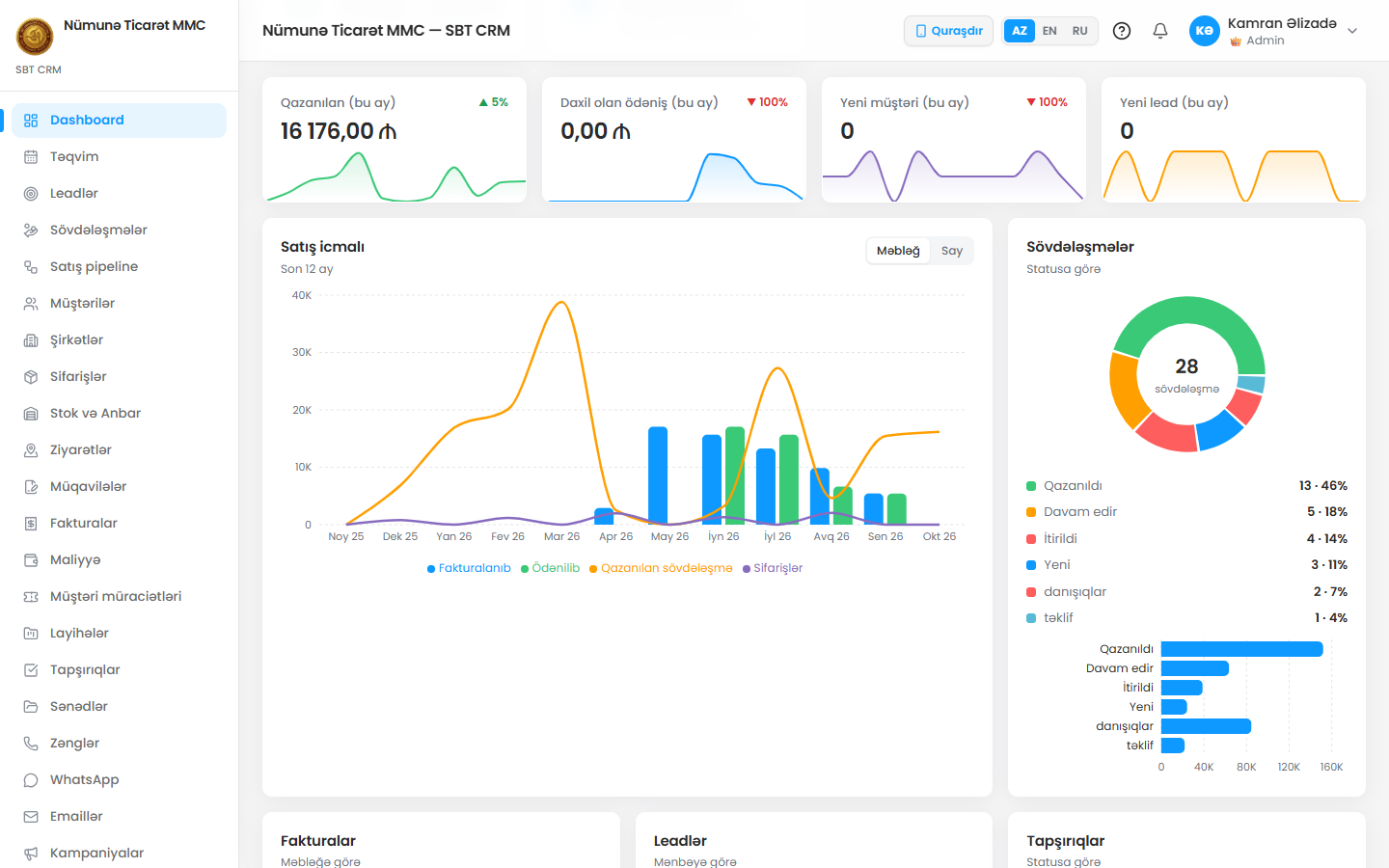Image resolution: width=1389 pixels, height=868 pixels.
Task: Open the notifications bell
Action: (x=1160, y=31)
